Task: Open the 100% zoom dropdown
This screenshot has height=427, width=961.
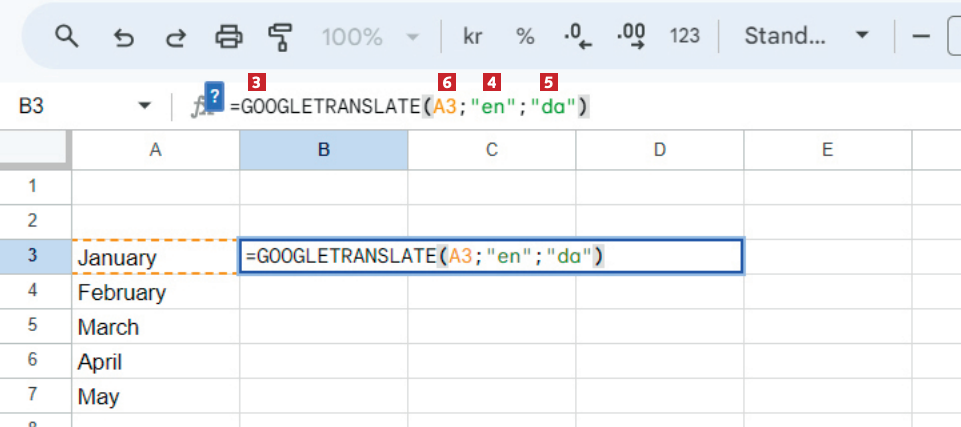Action: pyautogui.click(x=370, y=37)
